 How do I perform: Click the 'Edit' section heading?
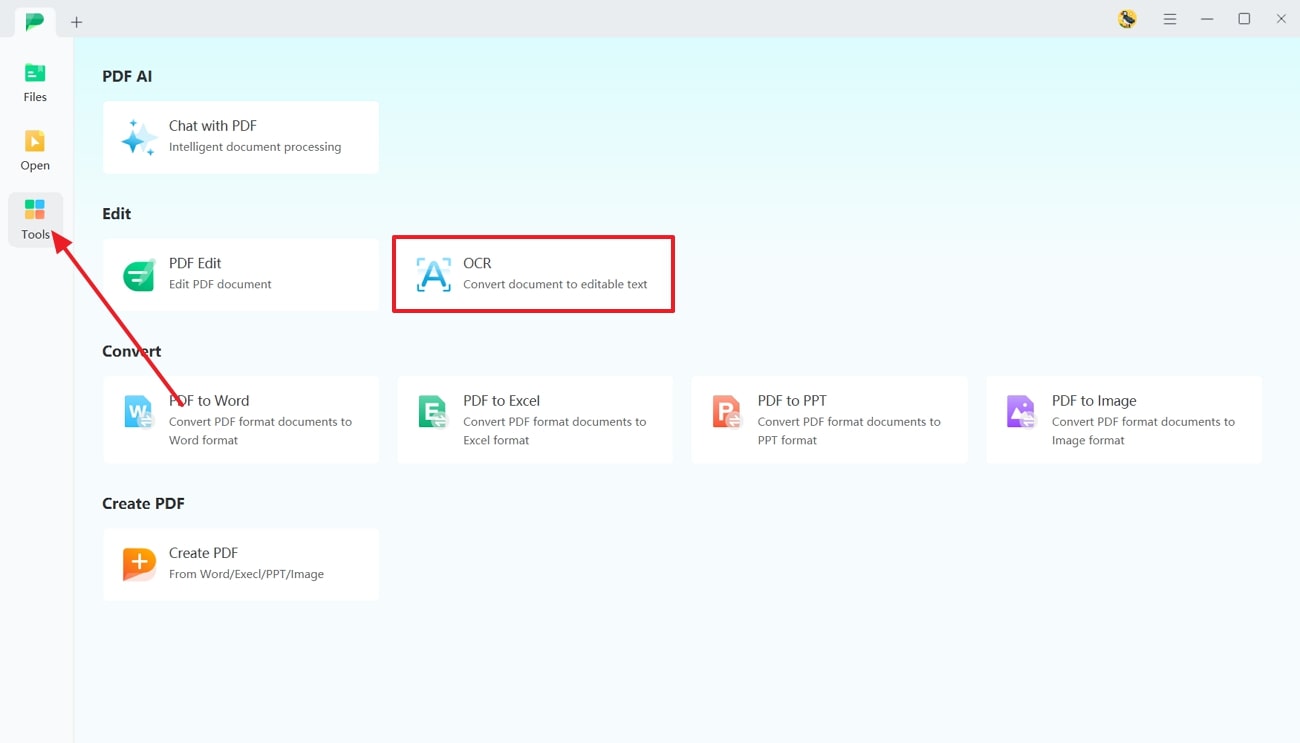116,214
